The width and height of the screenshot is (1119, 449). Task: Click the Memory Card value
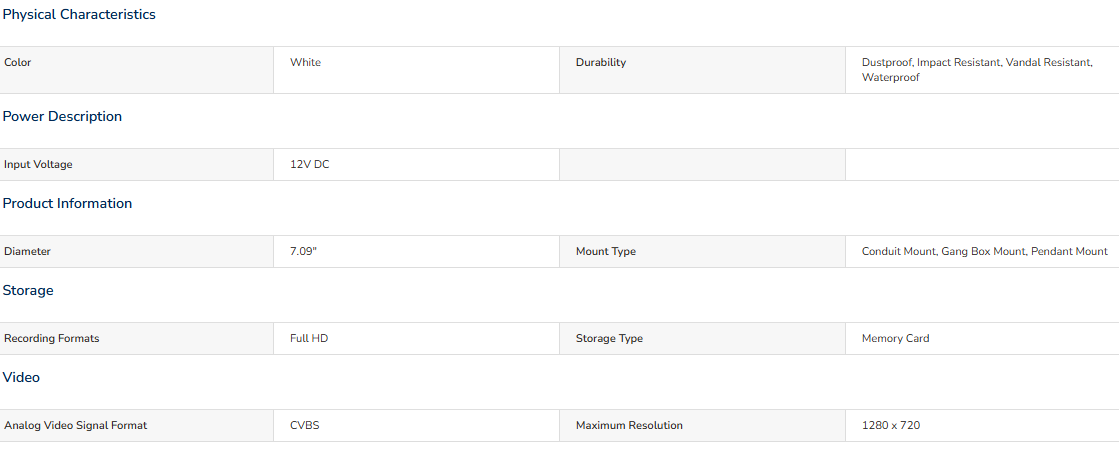[x=896, y=339]
